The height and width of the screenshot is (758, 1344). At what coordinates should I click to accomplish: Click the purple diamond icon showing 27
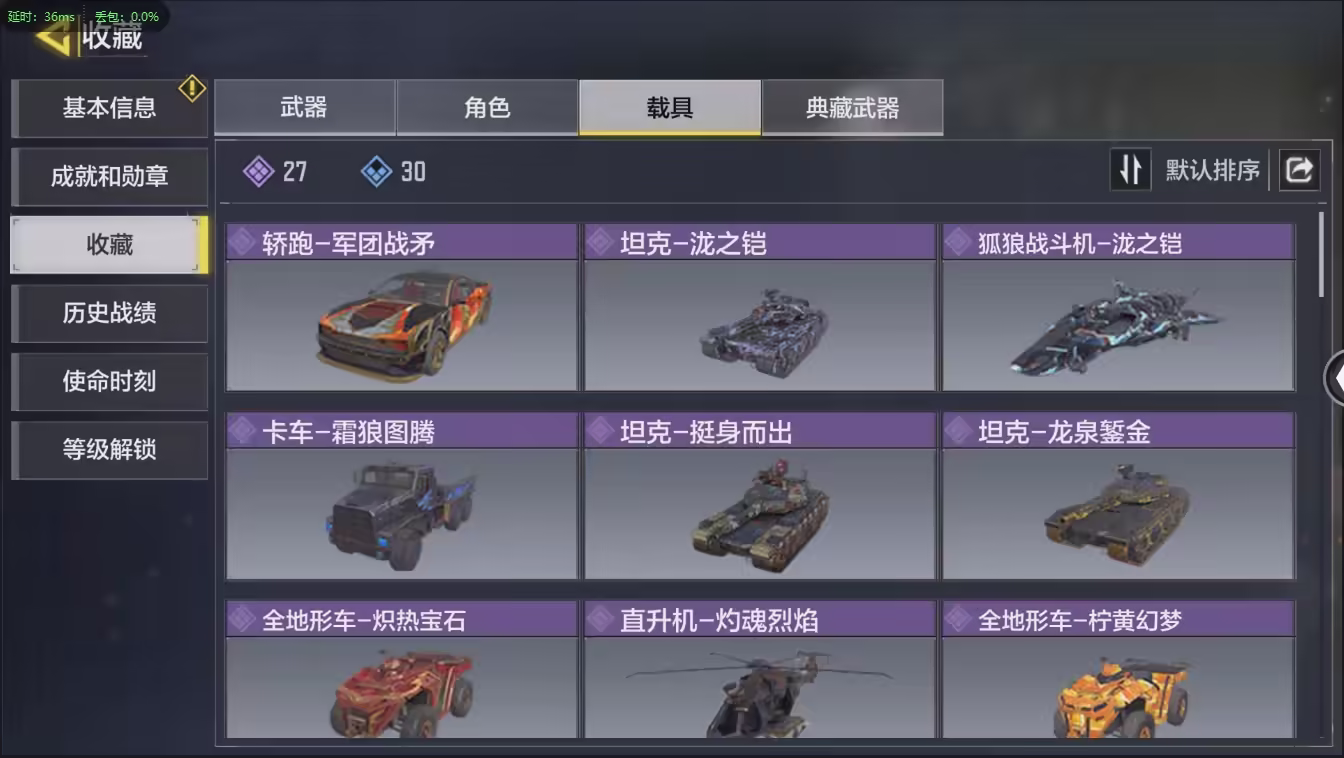(x=259, y=172)
